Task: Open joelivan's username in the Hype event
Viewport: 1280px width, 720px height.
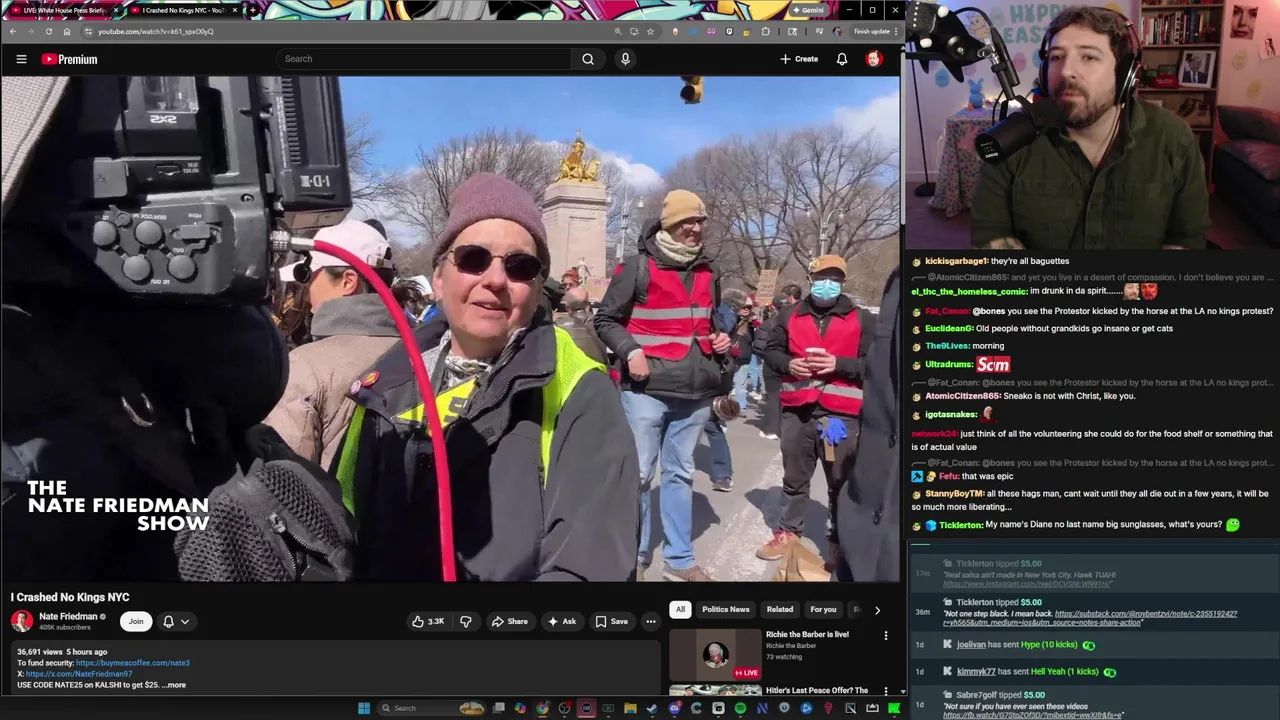Action: point(971,645)
